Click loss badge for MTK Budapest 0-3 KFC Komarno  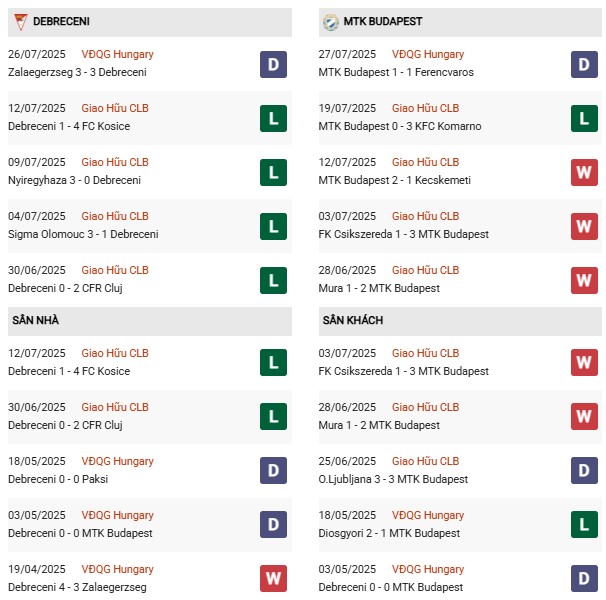(584, 118)
